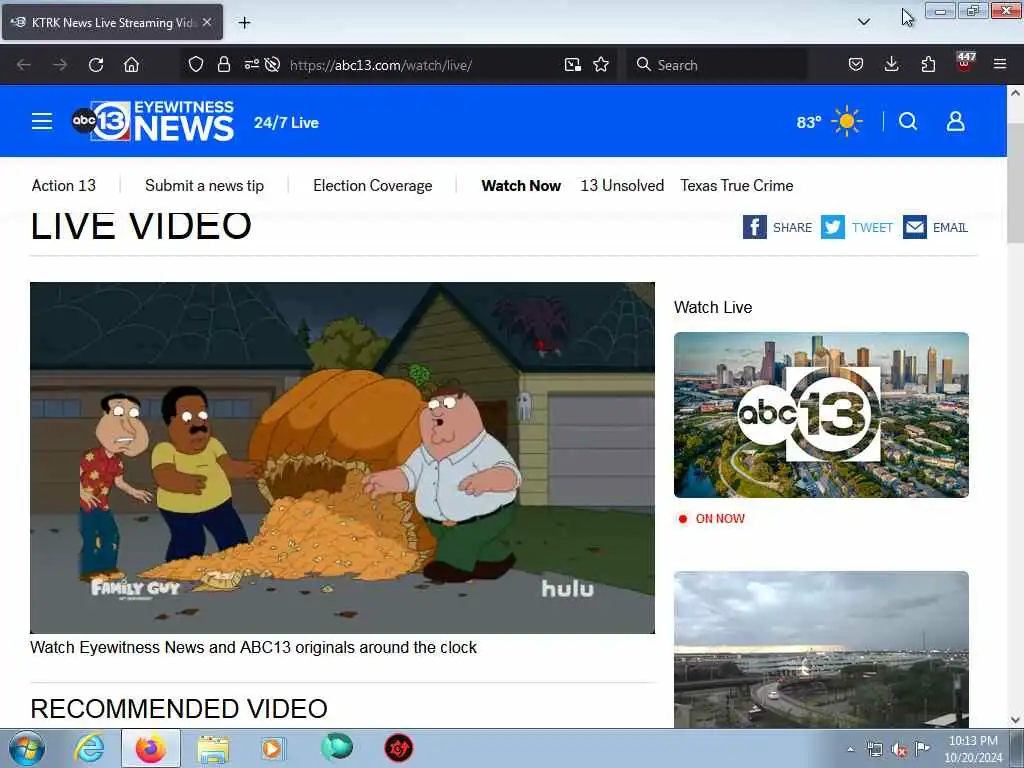The height and width of the screenshot is (768, 1024).
Task: Open Windows Media Player taskbar icon
Action: click(x=274, y=748)
